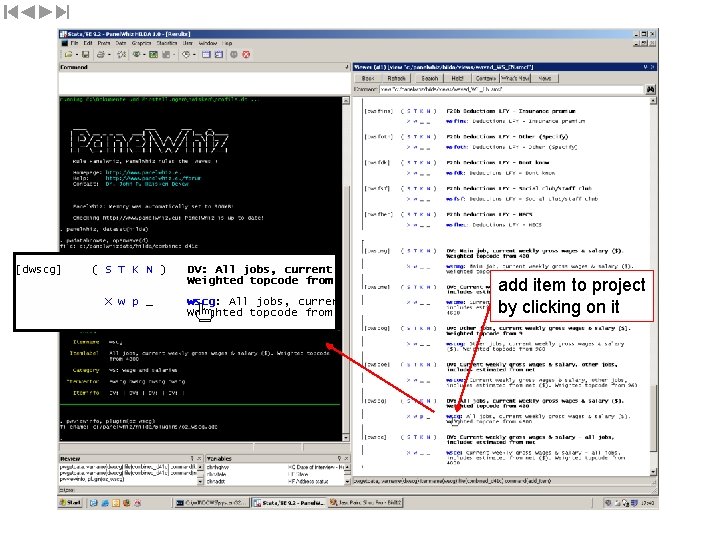The height and width of the screenshot is (540, 720).
Task: Open the User menu
Action: pos(188,43)
